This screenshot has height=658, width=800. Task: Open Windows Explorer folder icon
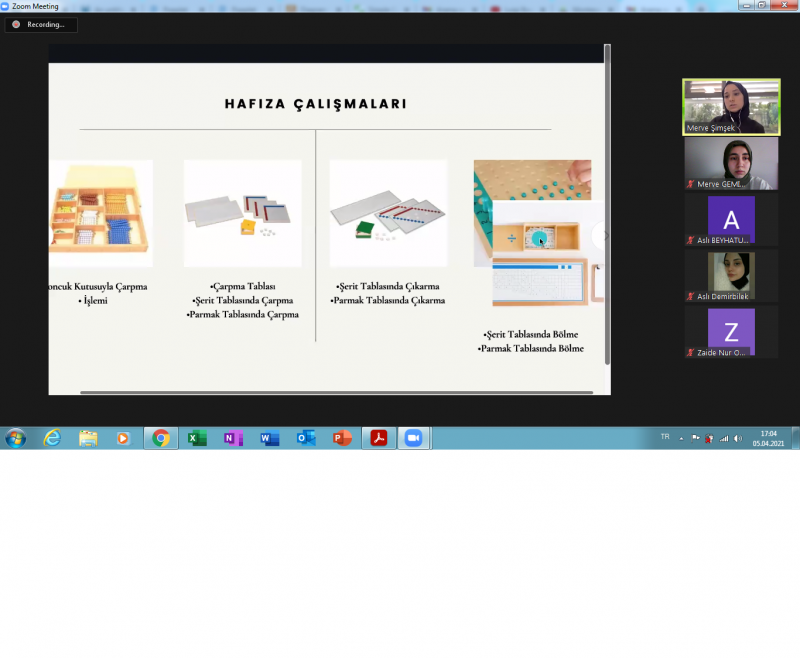88,438
